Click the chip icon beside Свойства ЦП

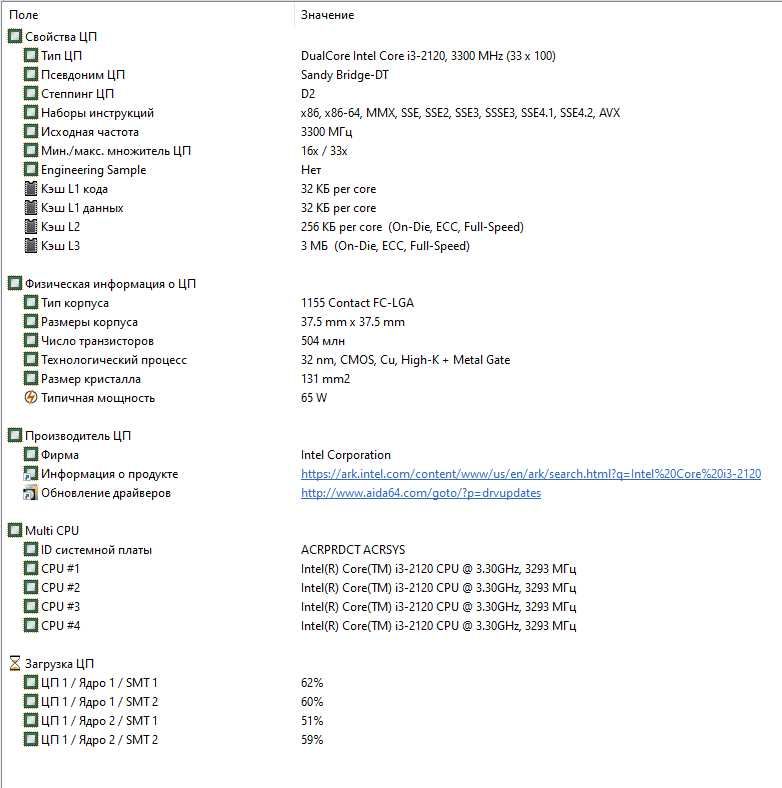coord(15,36)
